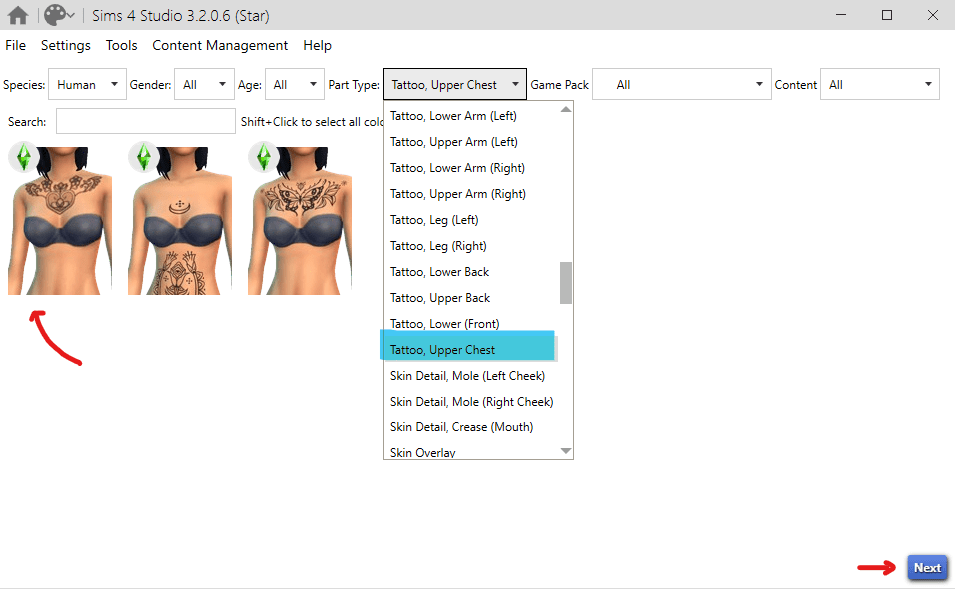This screenshot has height=589, width=955.
Task: Expand the Game Pack dropdown
Action: [680, 85]
